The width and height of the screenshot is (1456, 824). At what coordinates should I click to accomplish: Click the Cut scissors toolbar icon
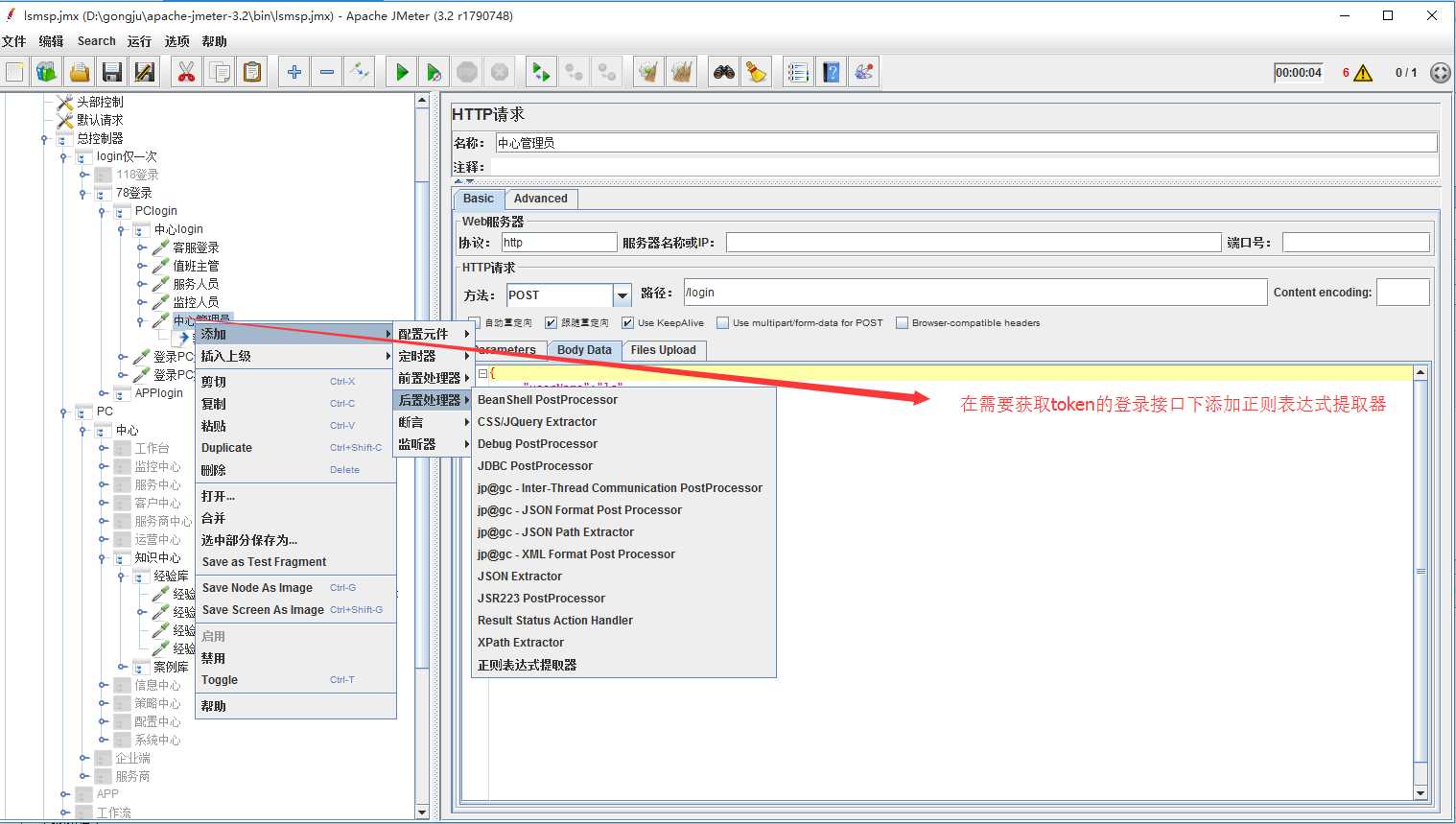pos(186,72)
